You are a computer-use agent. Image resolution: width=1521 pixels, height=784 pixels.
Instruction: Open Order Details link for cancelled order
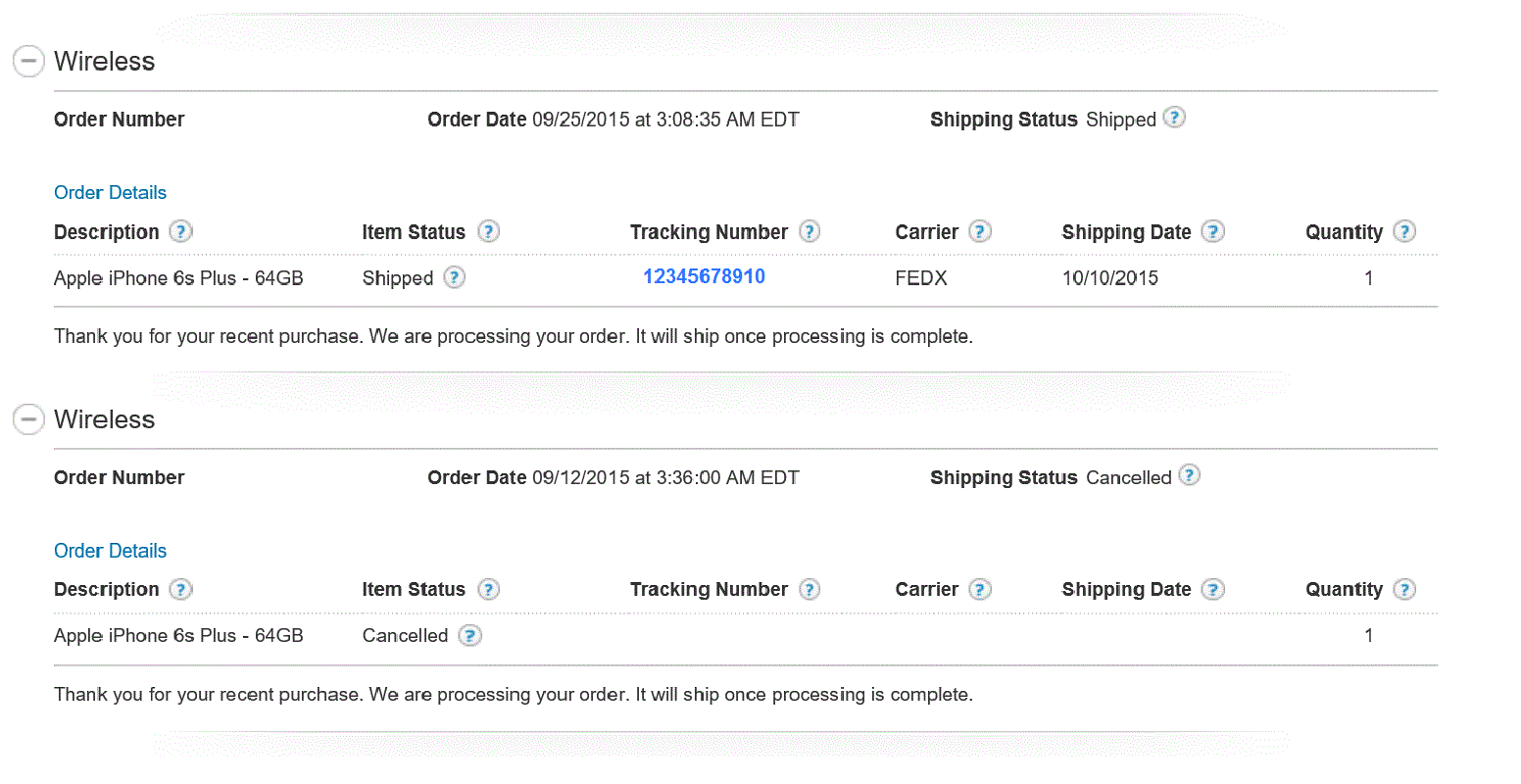coord(110,551)
